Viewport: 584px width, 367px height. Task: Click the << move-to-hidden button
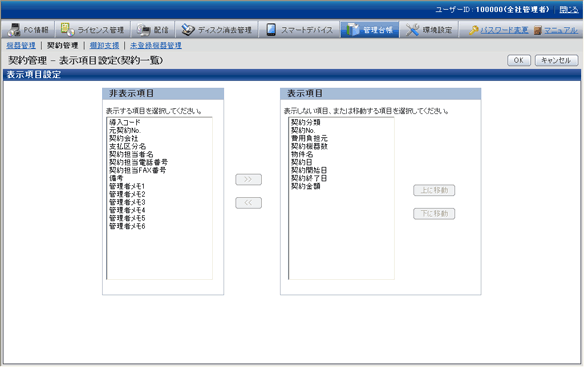coord(248,203)
